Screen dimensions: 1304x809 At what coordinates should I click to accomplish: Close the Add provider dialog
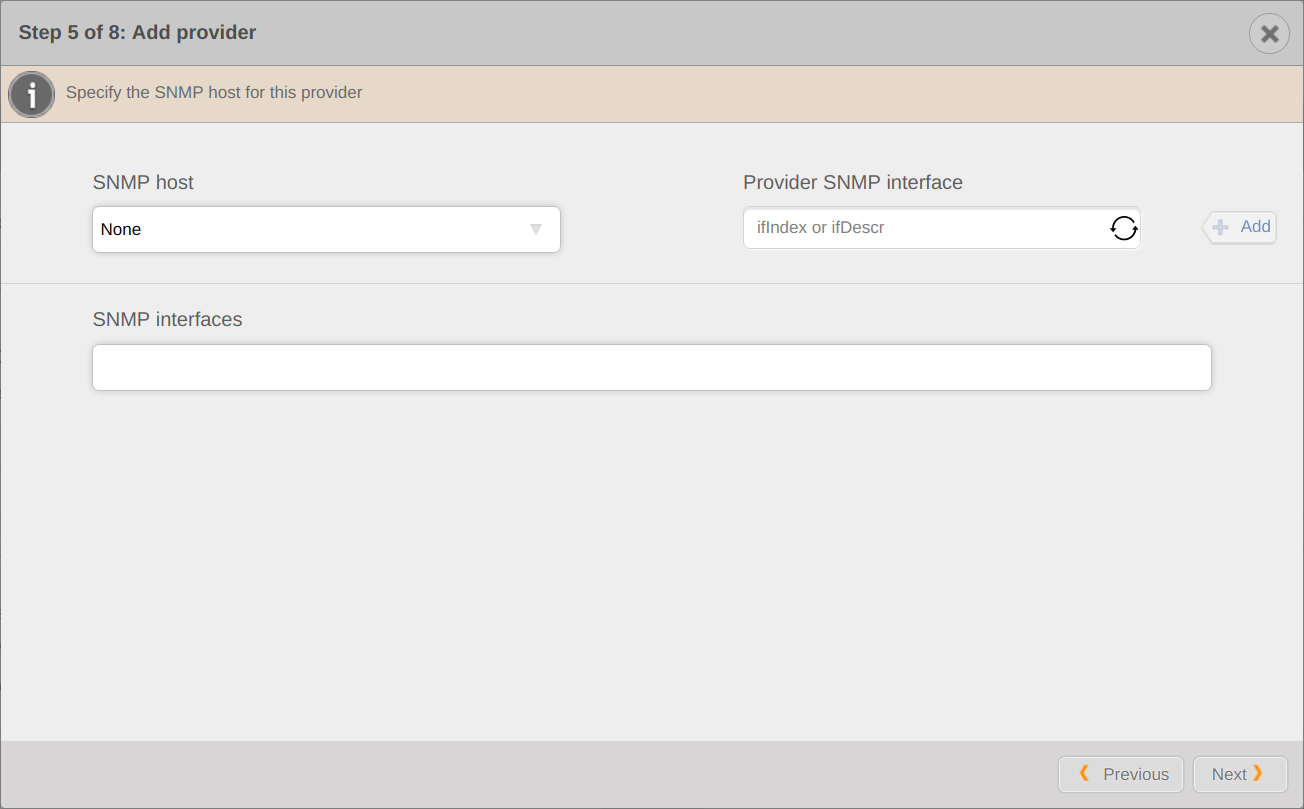click(1269, 34)
